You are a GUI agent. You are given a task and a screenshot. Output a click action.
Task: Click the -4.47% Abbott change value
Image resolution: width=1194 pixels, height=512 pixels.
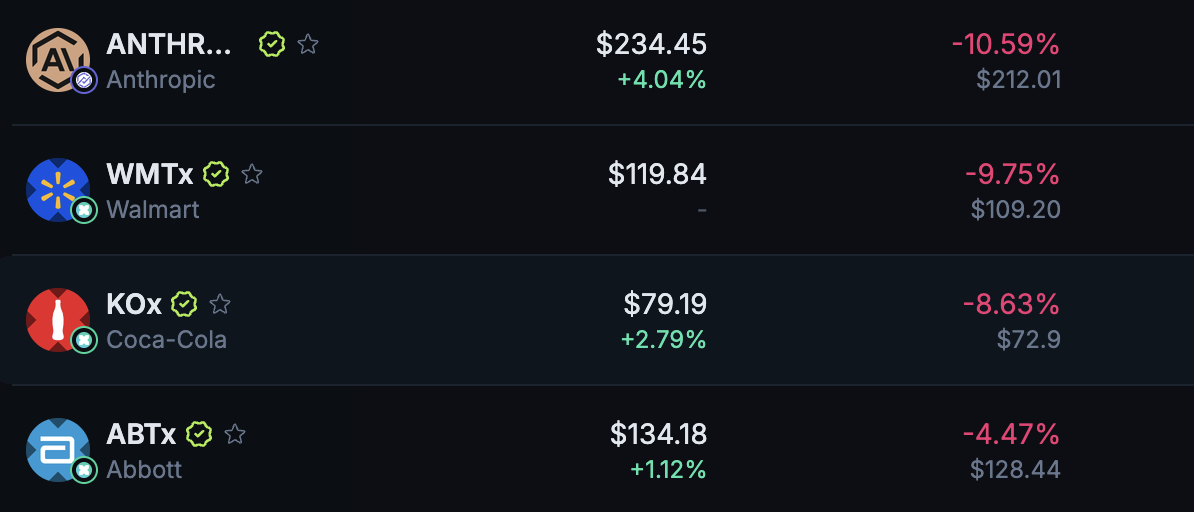pyautogui.click(x=1010, y=434)
